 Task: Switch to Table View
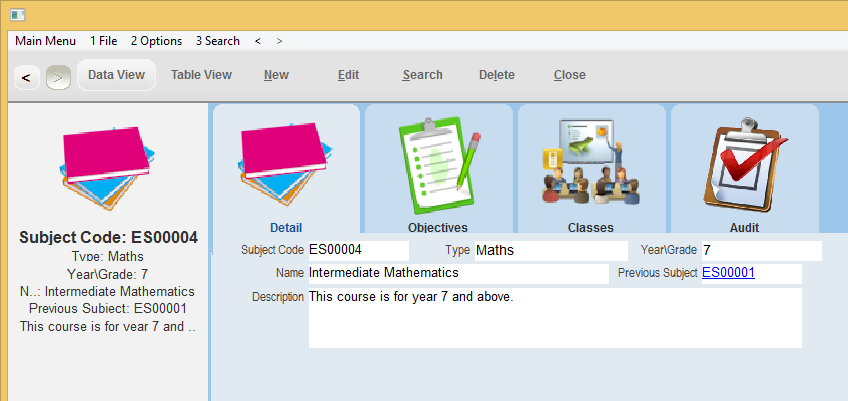(x=201, y=75)
